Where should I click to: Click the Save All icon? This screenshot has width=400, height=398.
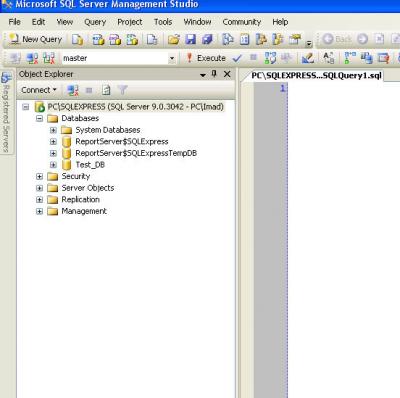click(x=207, y=40)
